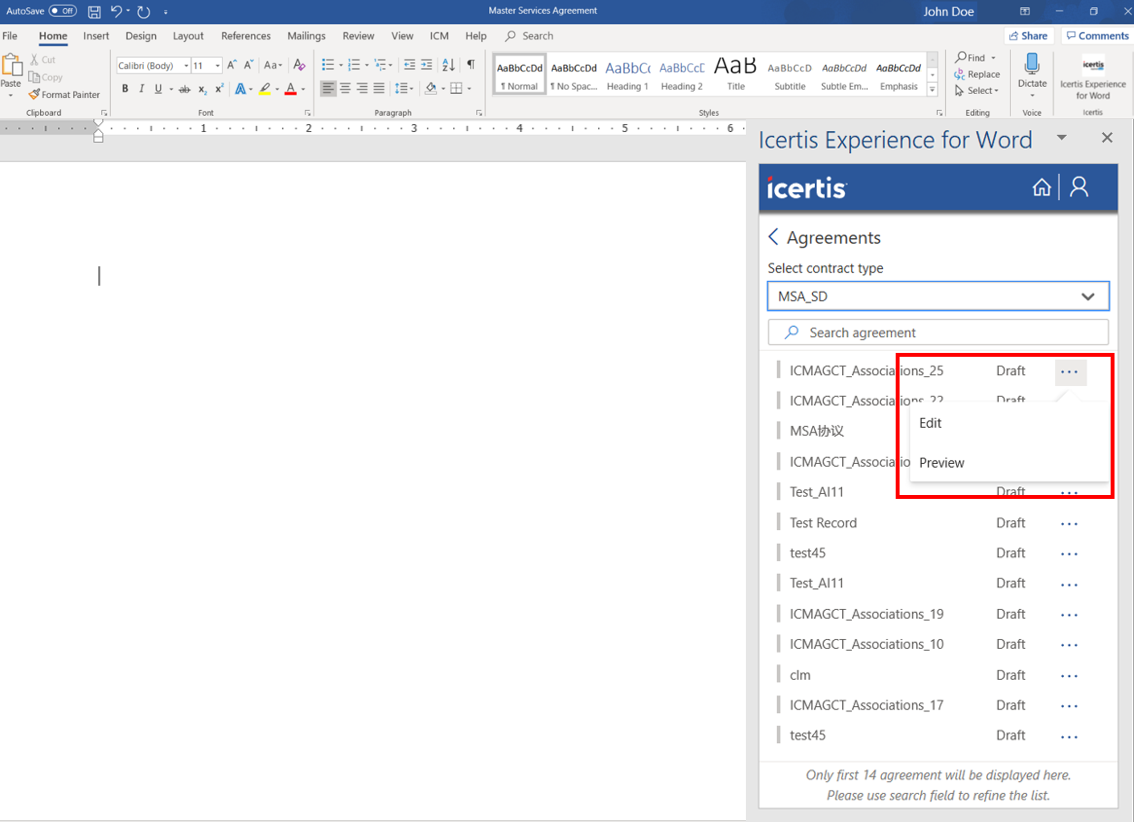The image size is (1134, 822).
Task: Click the Undo arrow icon
Action: click(x=116, y=12)
